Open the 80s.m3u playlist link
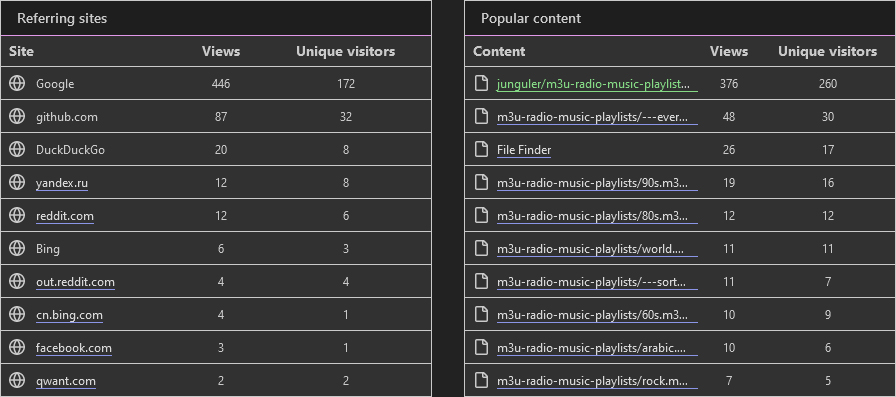896x397 pixels. click(597, 216)
